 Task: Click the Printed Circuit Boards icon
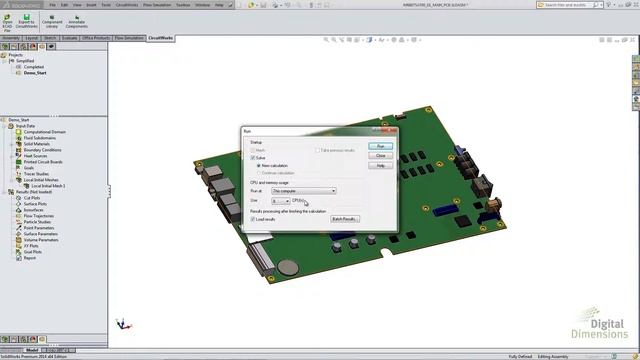pyautogui.click(x=18, y=162)
